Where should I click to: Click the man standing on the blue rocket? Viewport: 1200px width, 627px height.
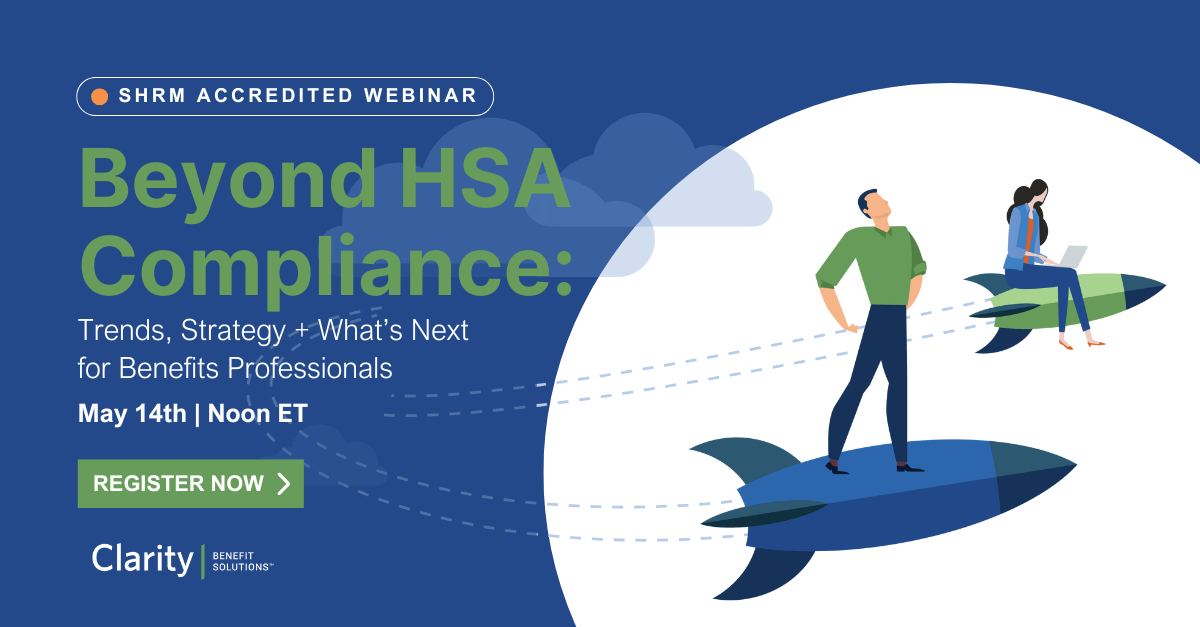coord(873,330)
